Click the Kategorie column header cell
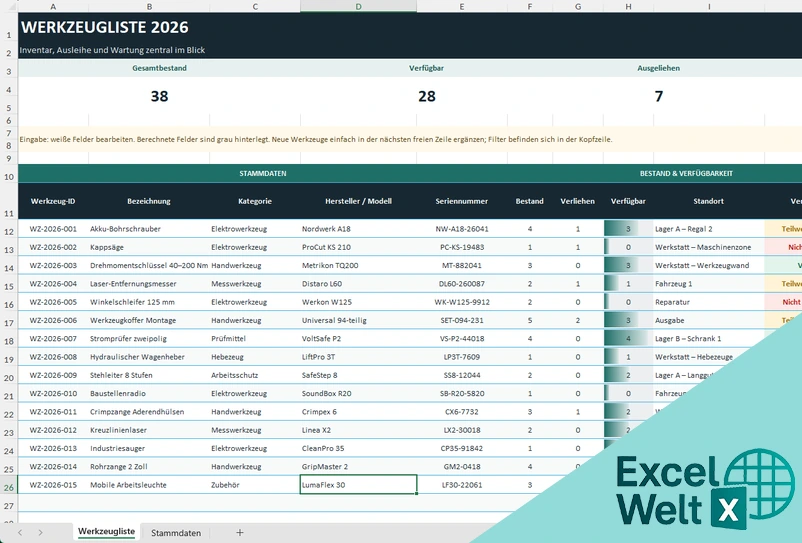 pyautogui.click(x=255, y=201)
